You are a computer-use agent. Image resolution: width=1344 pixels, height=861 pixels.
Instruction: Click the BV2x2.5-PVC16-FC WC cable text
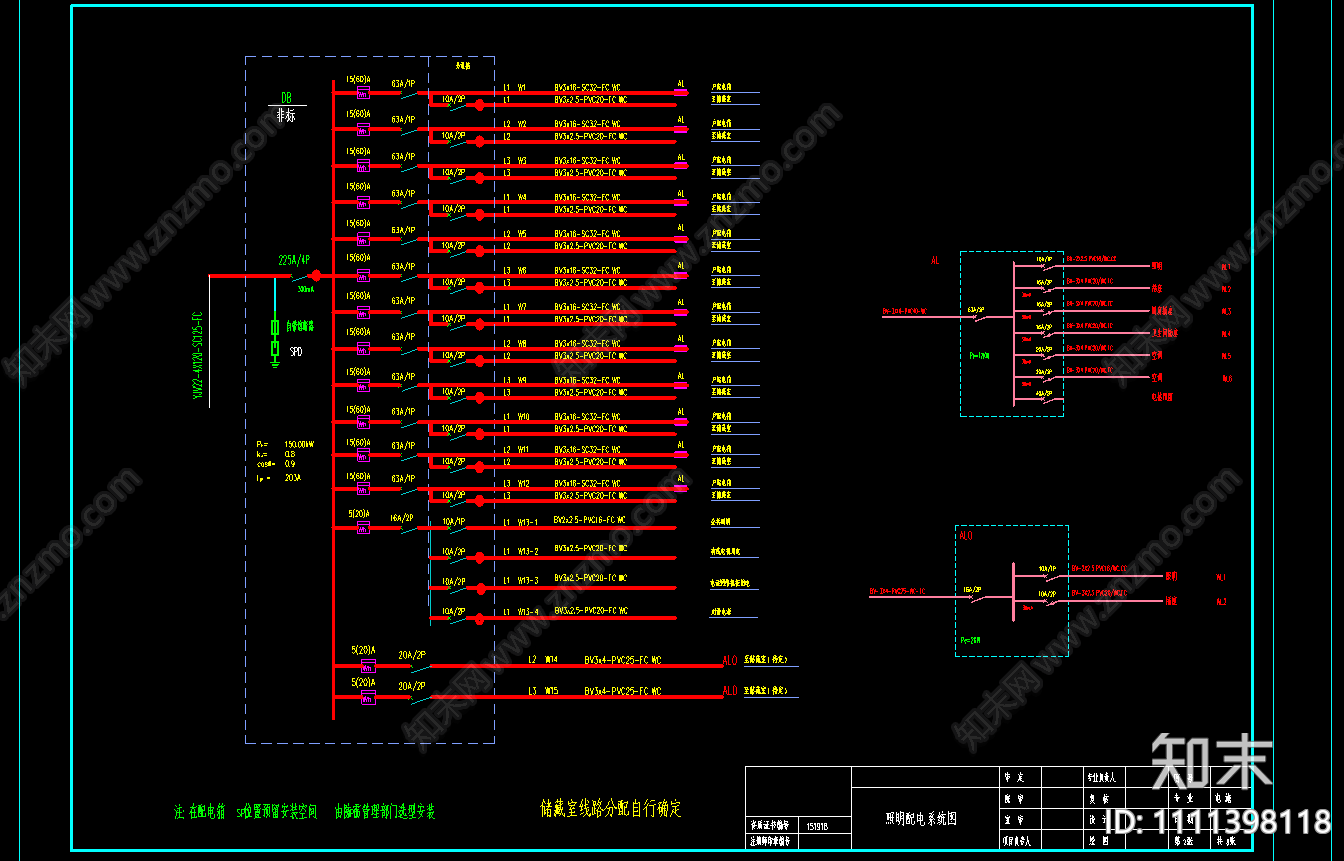pyautogui.click(x=590, y=520)
